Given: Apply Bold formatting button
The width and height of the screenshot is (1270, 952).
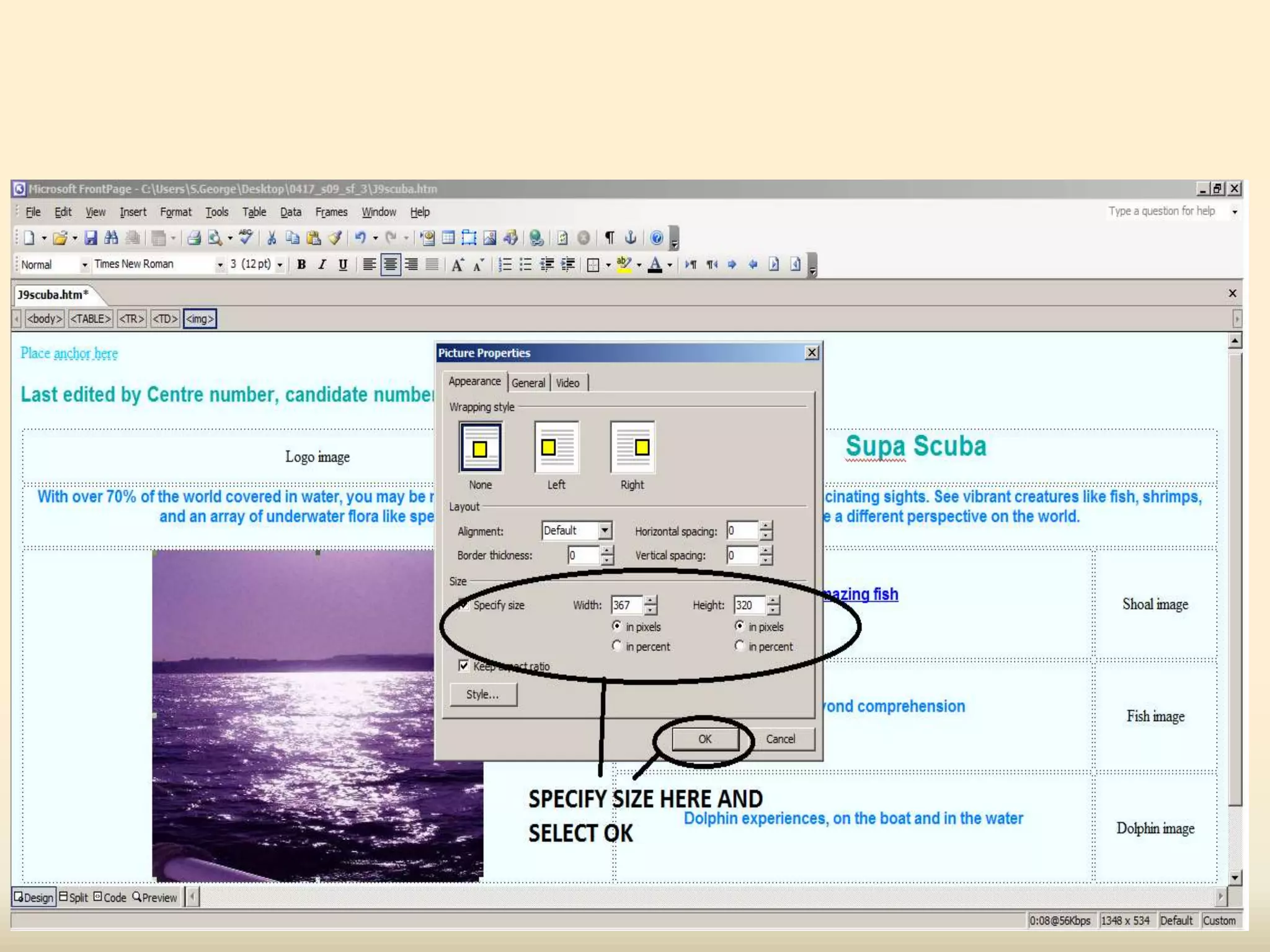Looking at the screenshot, I should pyautogui.click(x=301, y=265).
